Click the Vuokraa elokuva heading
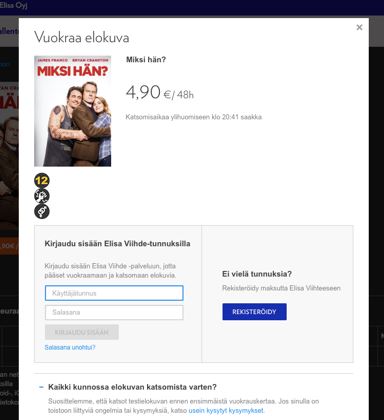Image resolution: width=384 pixels, height=420 pixels. tap(82, 37)
